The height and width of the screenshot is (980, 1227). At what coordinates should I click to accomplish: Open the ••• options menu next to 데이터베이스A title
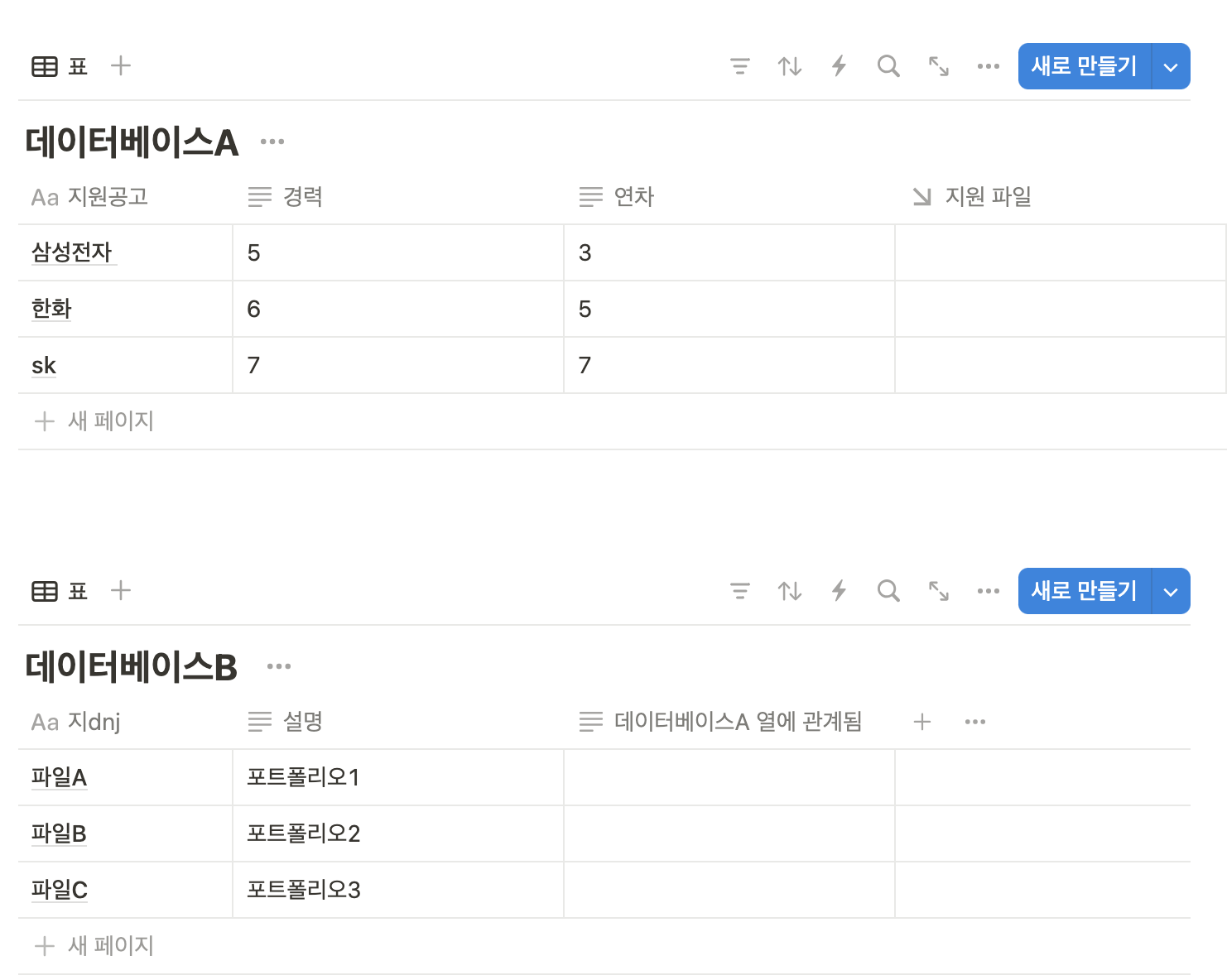272,141
